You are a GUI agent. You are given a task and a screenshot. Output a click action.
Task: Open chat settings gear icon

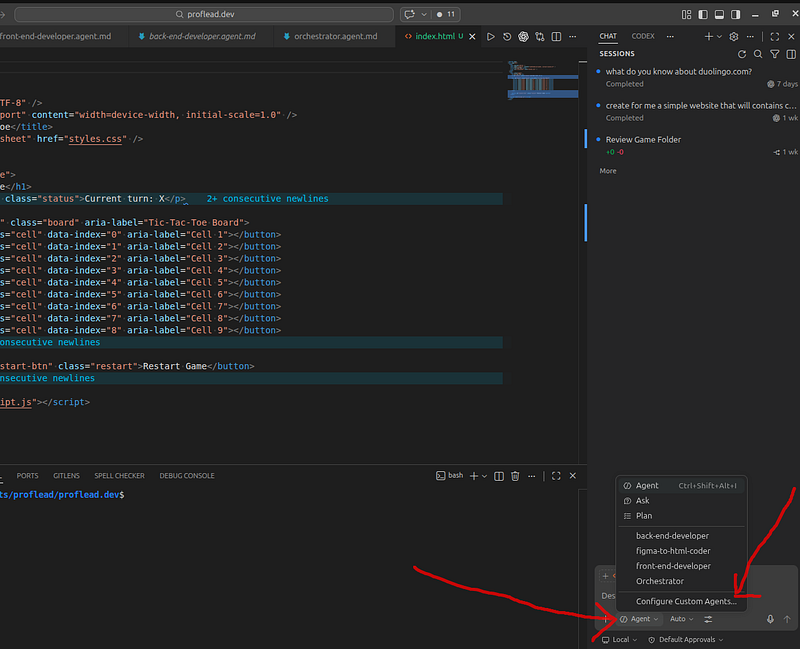(734, 36)
